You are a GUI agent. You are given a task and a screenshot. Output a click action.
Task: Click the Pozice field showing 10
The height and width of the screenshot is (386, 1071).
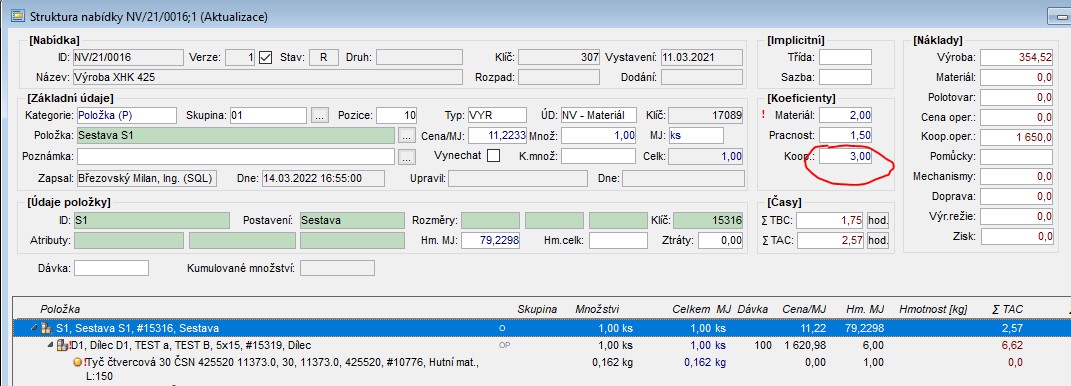tap(397, 115)
